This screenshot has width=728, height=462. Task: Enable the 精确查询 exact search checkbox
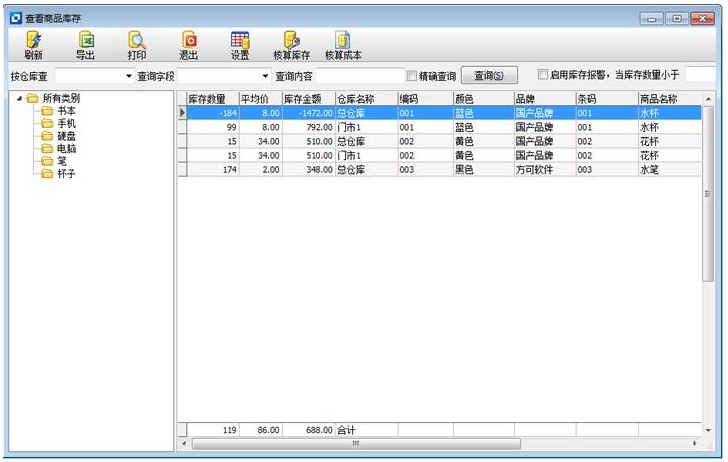coord(412,76)
